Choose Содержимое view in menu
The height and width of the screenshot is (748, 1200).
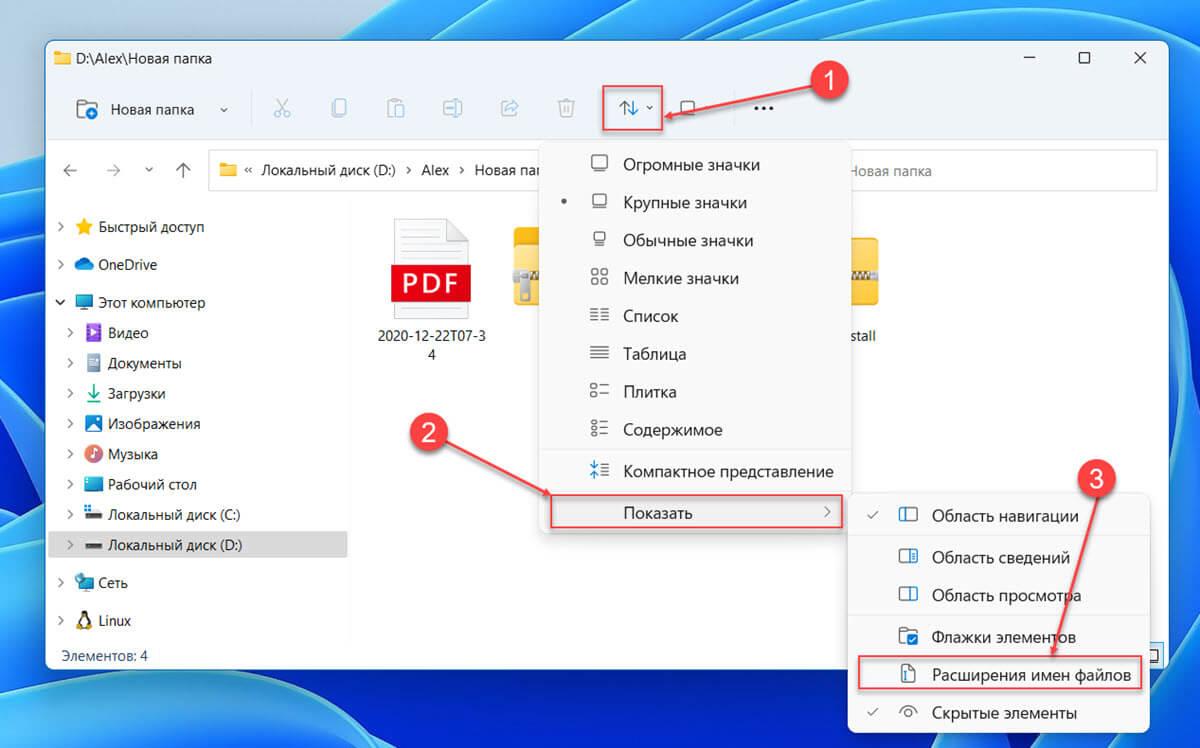tap(695, 430)
